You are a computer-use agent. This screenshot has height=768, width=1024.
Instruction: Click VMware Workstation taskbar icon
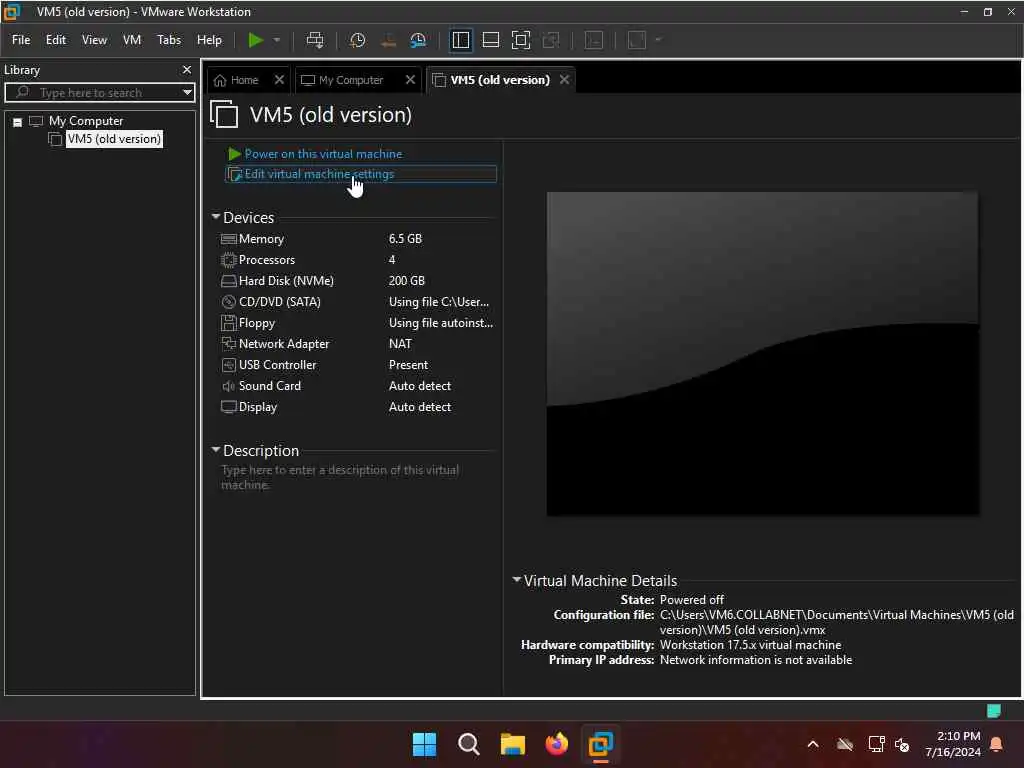pyautogui.click(x=601, y=744)
